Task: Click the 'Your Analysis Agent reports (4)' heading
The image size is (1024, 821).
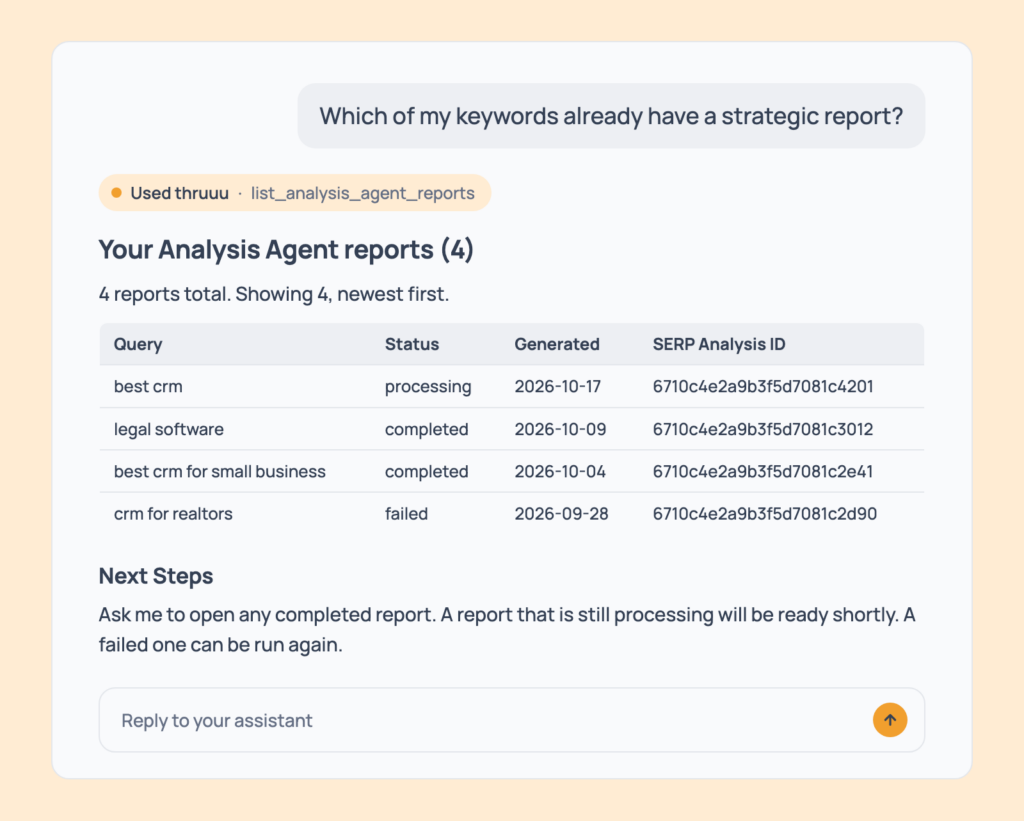Action: (286, 250)
